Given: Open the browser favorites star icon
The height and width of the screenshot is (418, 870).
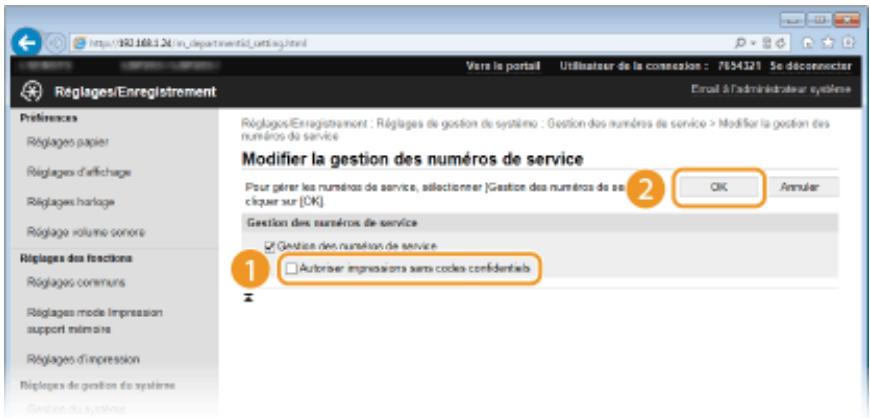Looking at the screenshot, I should [x=829, y=43].
